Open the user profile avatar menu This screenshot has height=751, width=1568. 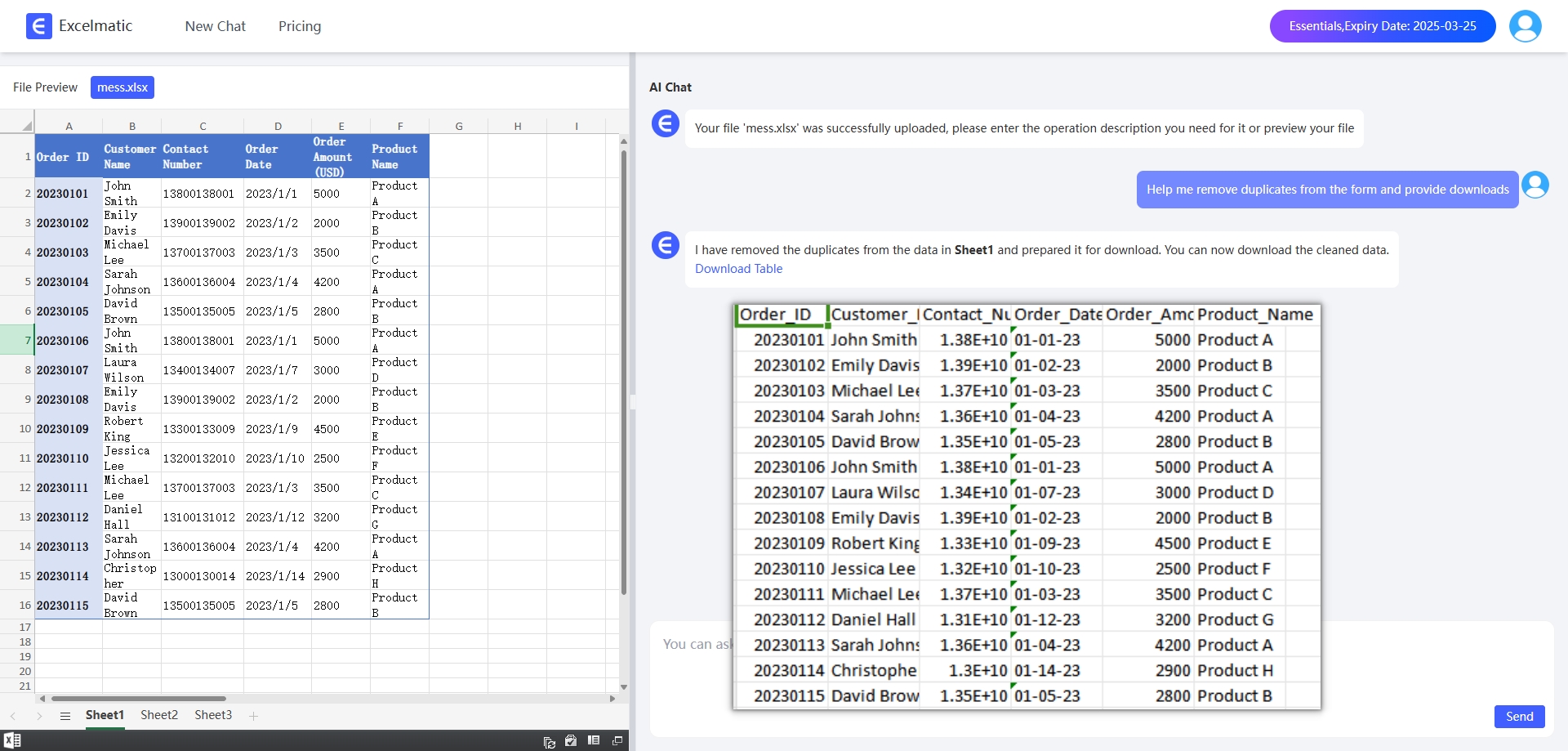(1524, 26)
